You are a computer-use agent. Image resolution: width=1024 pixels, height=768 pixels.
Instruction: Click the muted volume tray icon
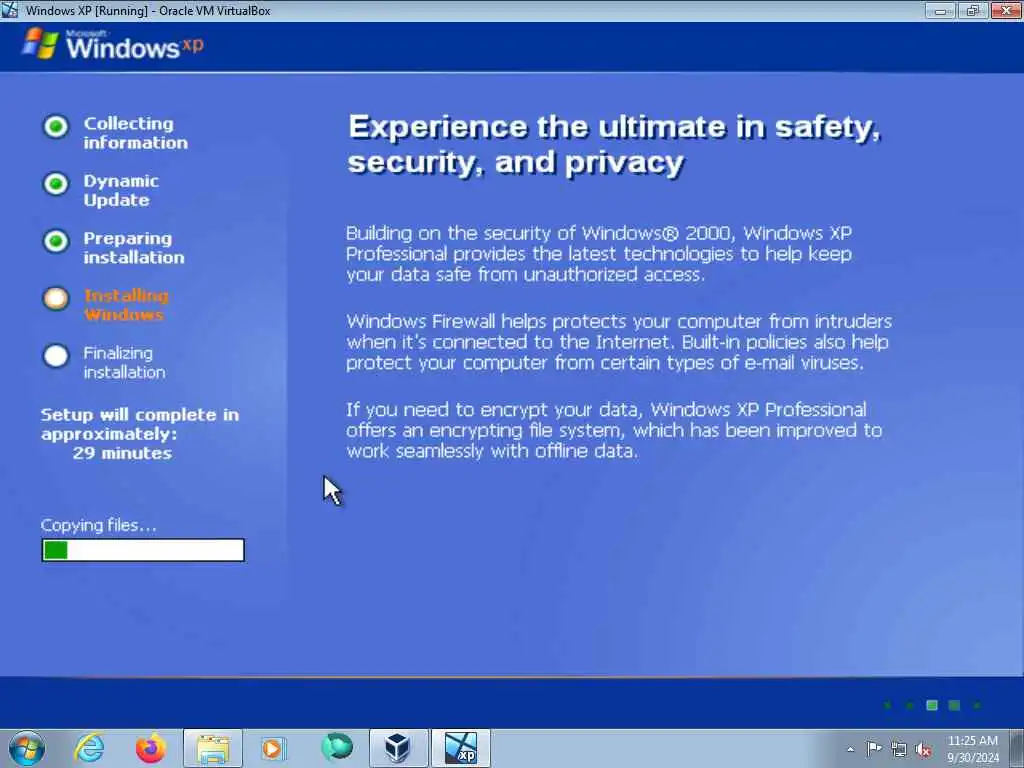[x=923, y=749]
